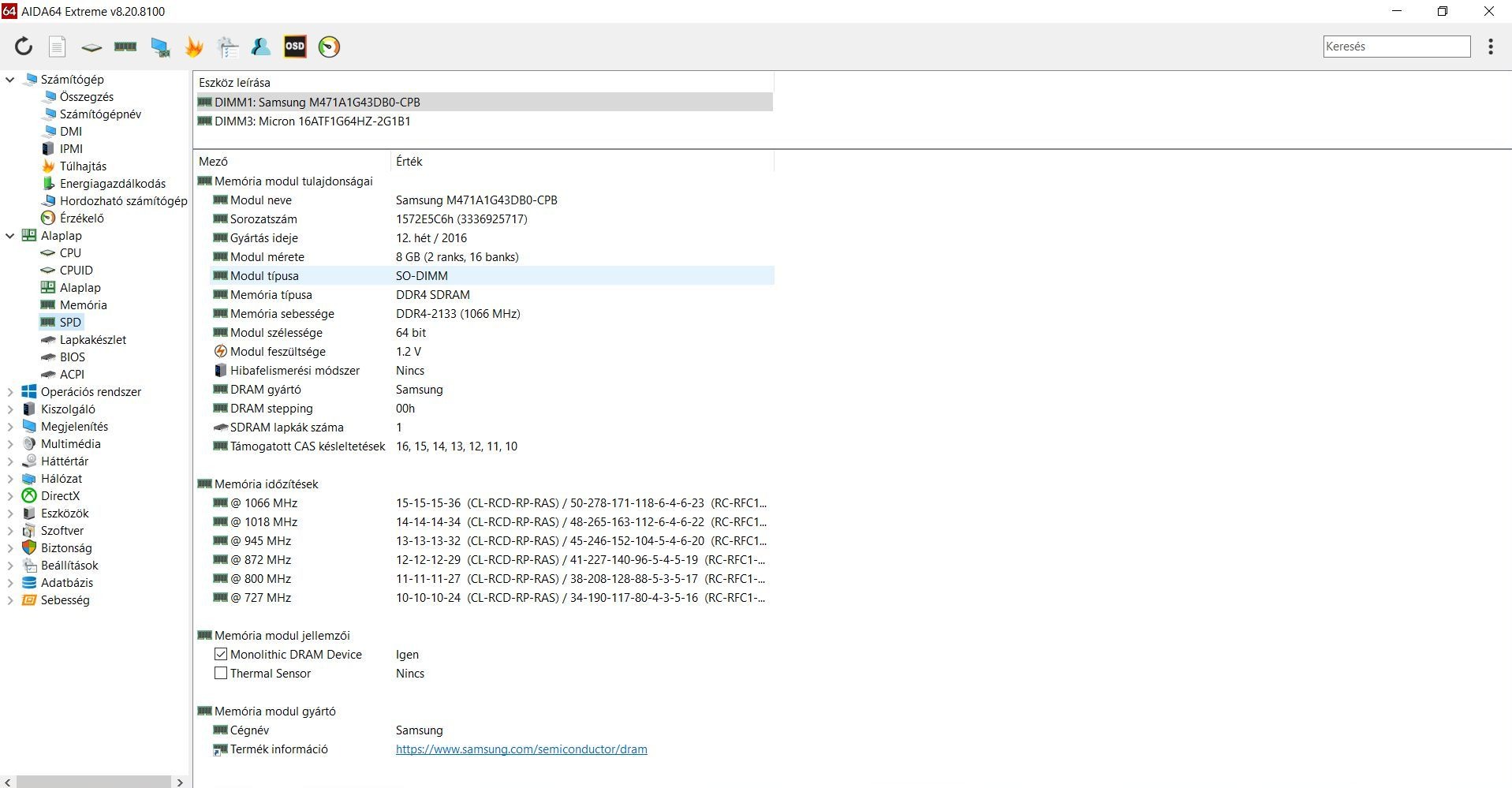The image size is (1512, 788).
Task: Expand the Szoftver tree node
Action: (10, 531)
